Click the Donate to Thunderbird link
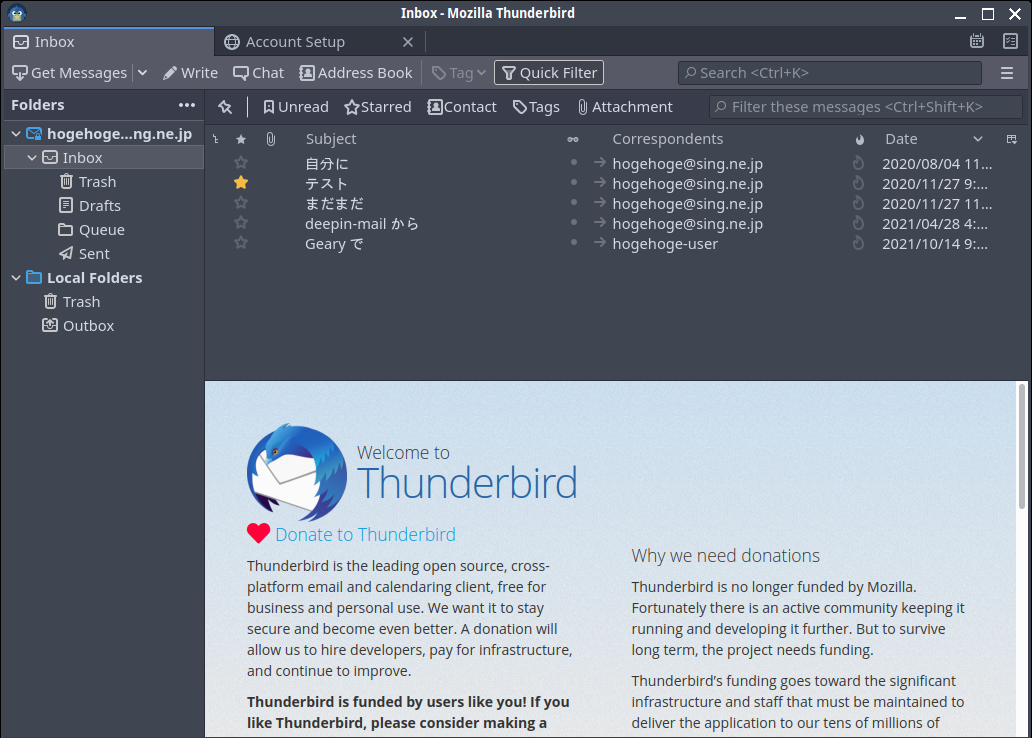 365,535
